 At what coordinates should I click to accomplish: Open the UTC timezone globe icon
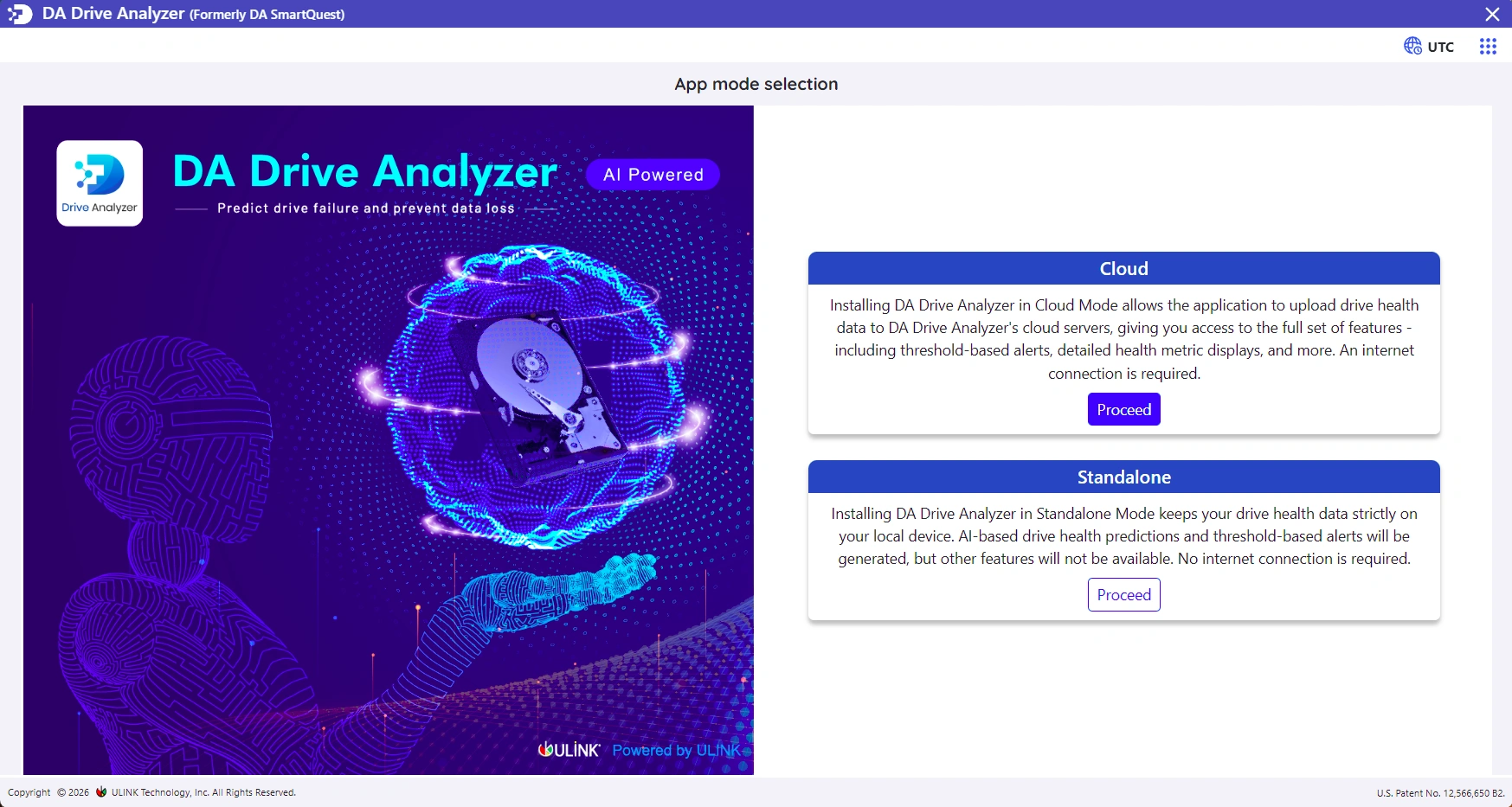coord(1412,46)
